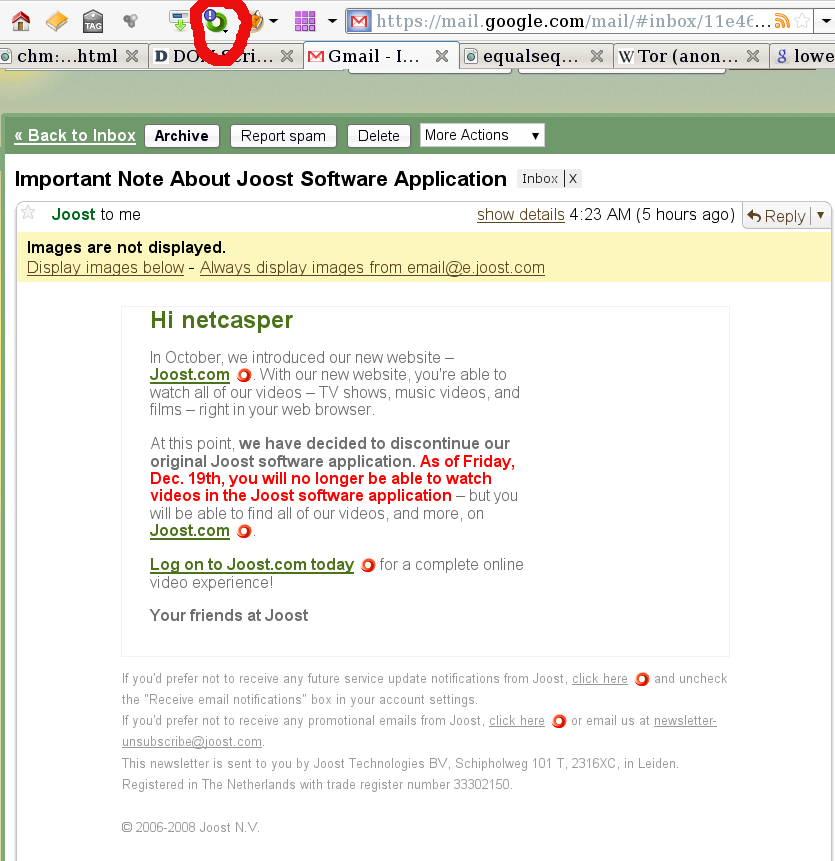The image size is (835, 861).
Task: Click 'Display images below' link
Action: (x=105, y=267)
